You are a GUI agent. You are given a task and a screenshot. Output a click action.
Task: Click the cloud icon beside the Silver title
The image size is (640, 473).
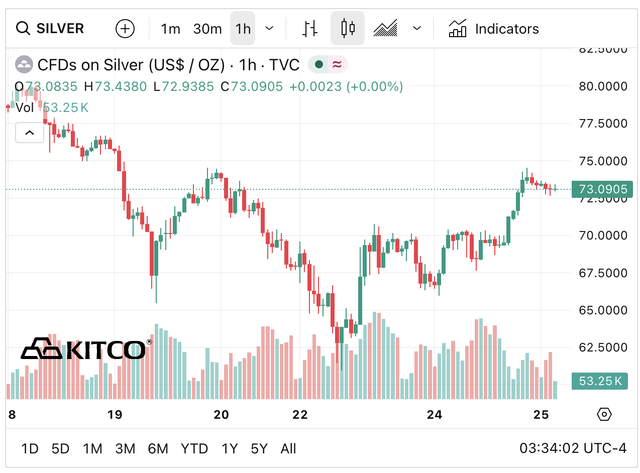point(23,65)
